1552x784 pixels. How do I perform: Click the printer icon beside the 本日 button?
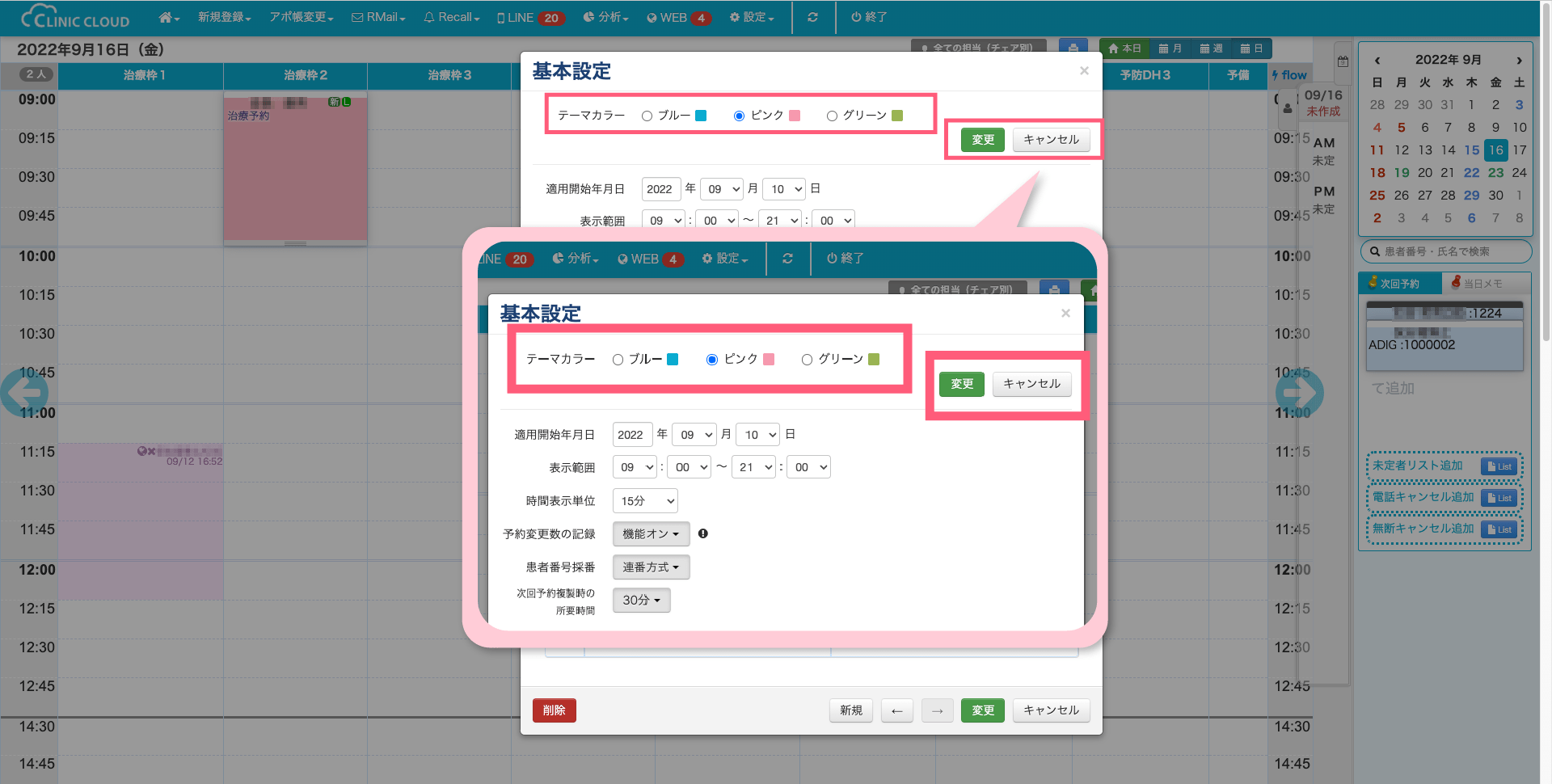1073,48
